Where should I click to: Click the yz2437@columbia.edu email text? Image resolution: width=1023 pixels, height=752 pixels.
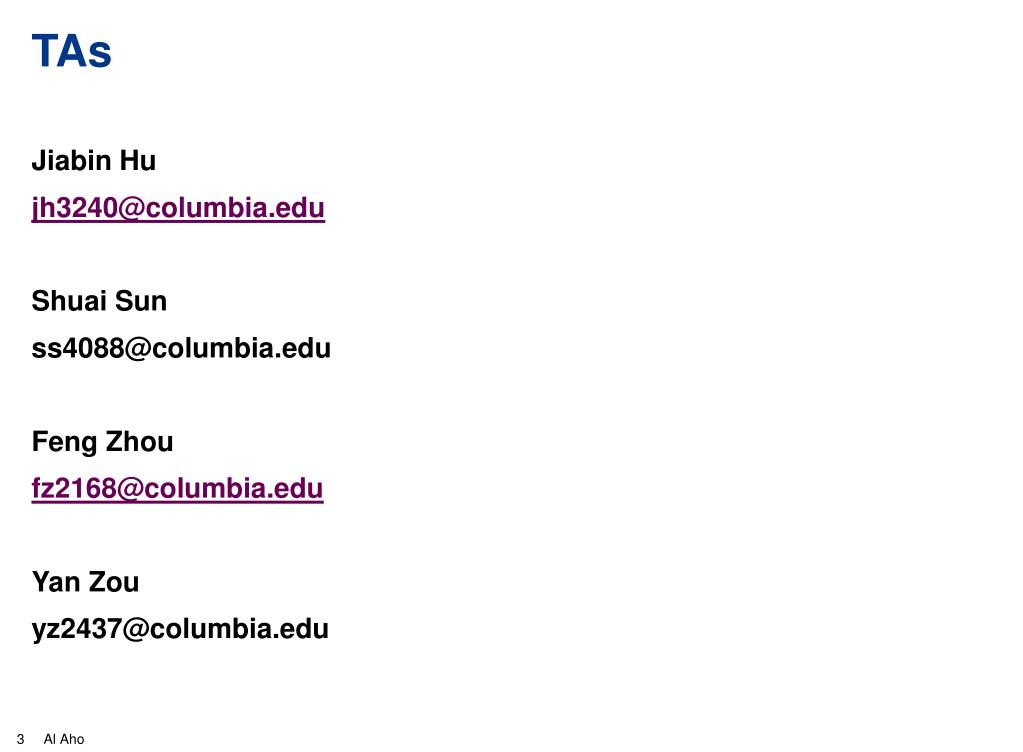click(180, 629)
